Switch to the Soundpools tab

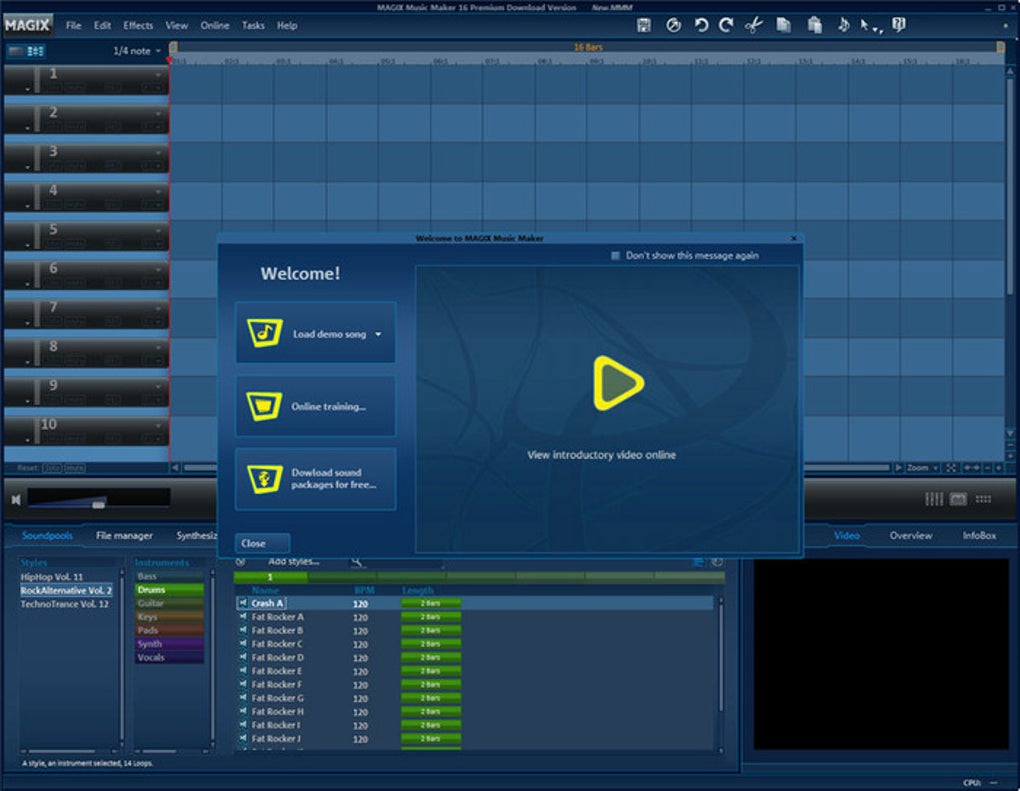click(x=47, y=535)
